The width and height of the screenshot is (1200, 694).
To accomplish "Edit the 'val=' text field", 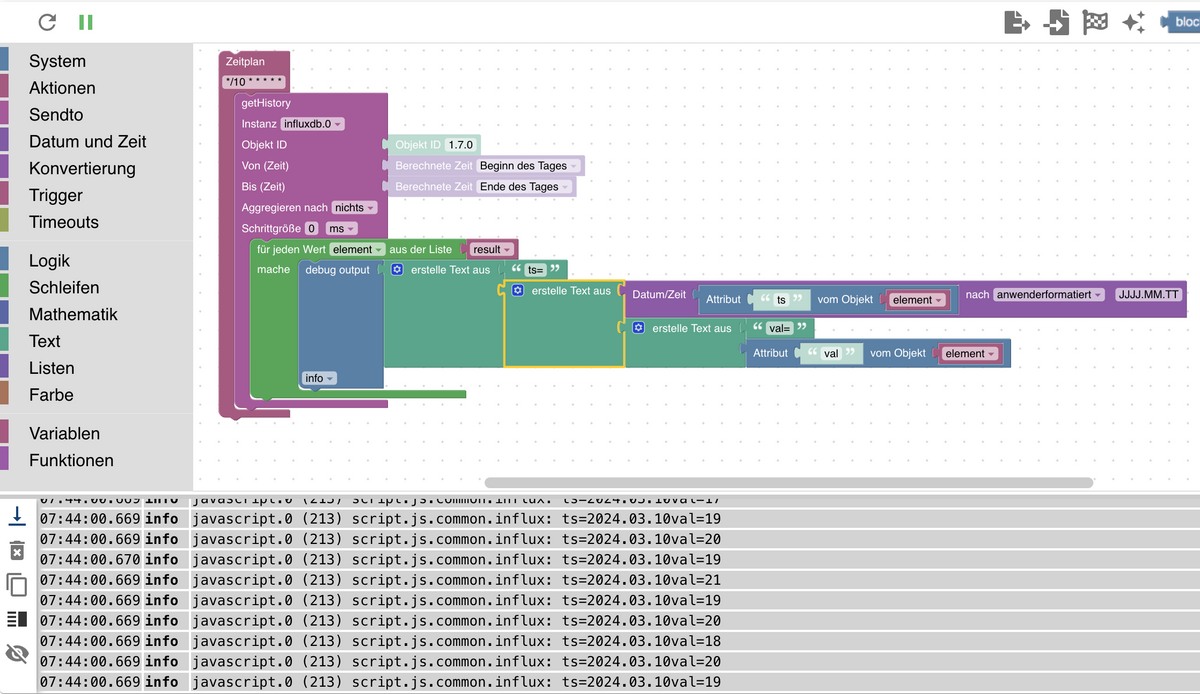I will tap(778, 328).
